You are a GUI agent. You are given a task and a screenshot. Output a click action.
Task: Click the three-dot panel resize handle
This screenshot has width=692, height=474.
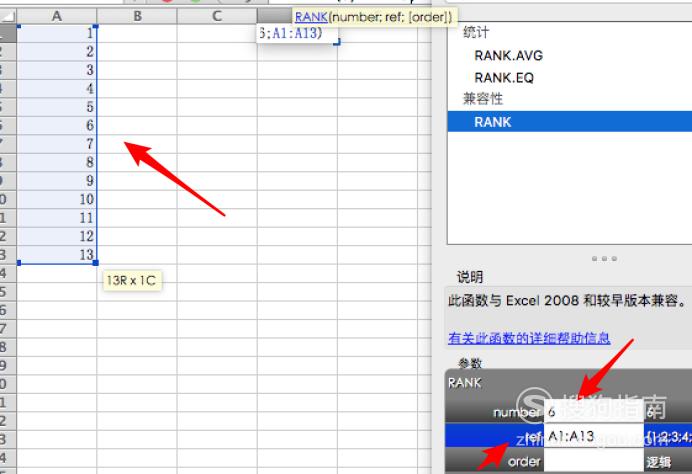click(604, 259)
